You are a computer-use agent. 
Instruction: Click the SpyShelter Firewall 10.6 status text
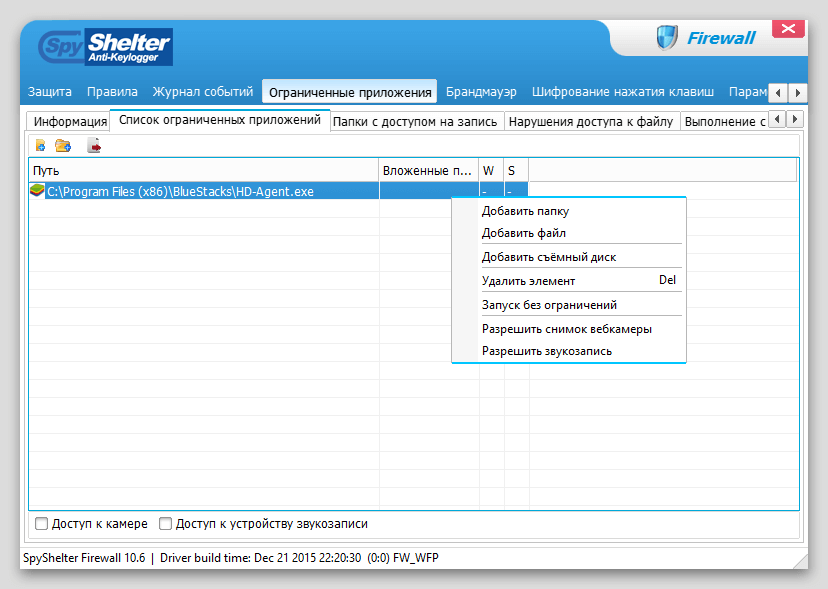click(84, 558)
